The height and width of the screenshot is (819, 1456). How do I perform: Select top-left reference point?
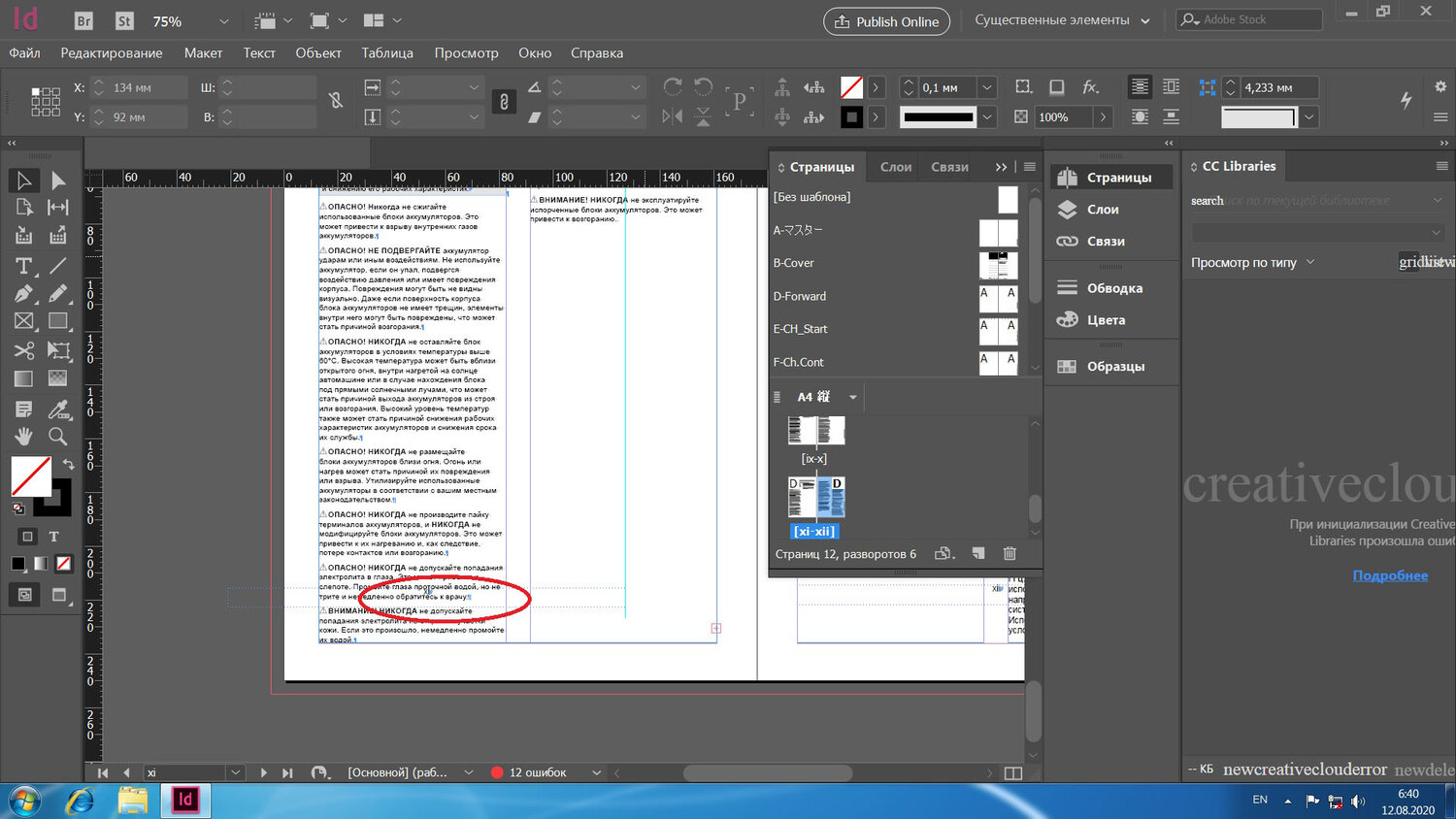tap(34, 90)
